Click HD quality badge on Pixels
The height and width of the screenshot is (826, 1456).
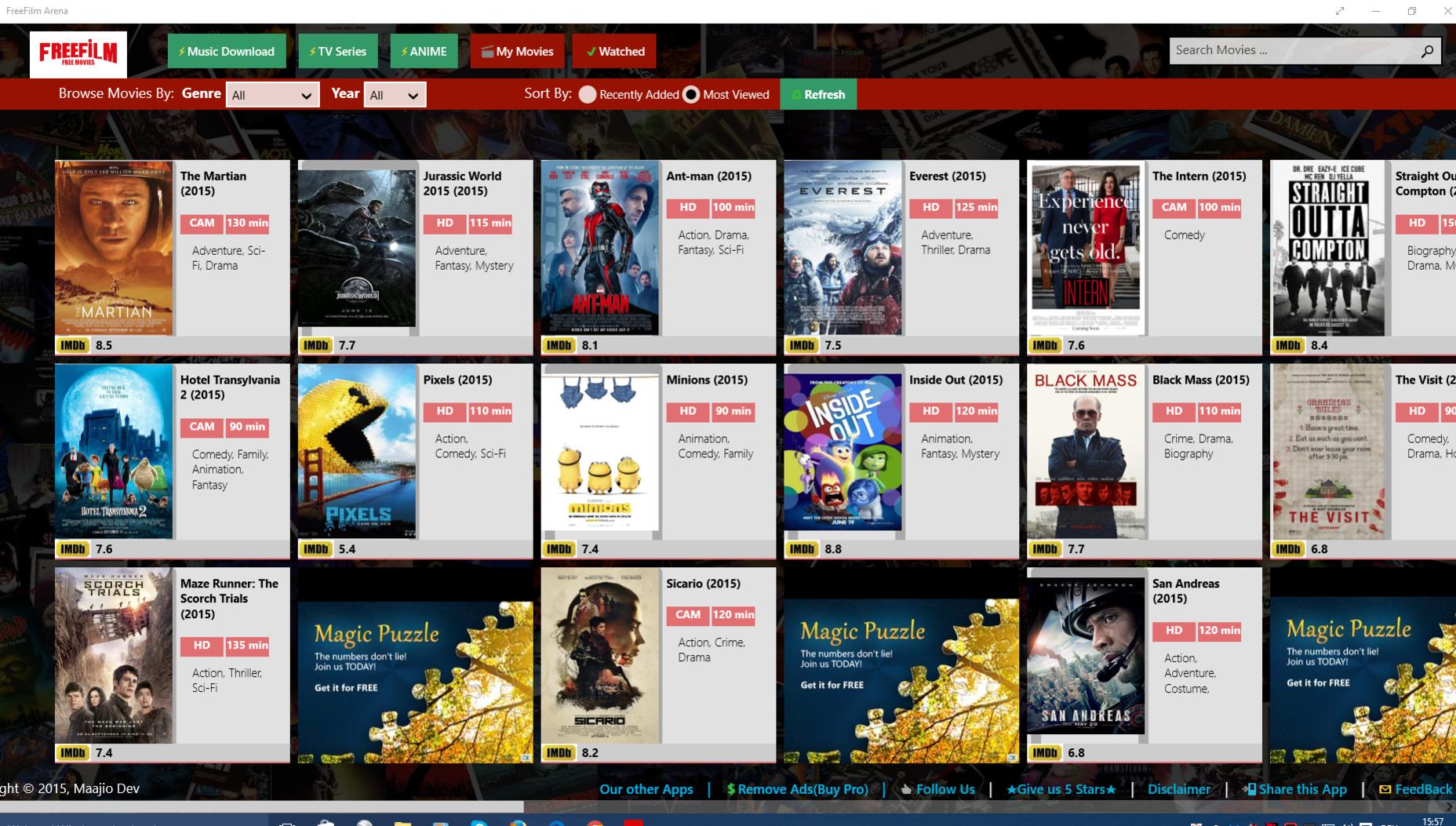tap(445, 412)
